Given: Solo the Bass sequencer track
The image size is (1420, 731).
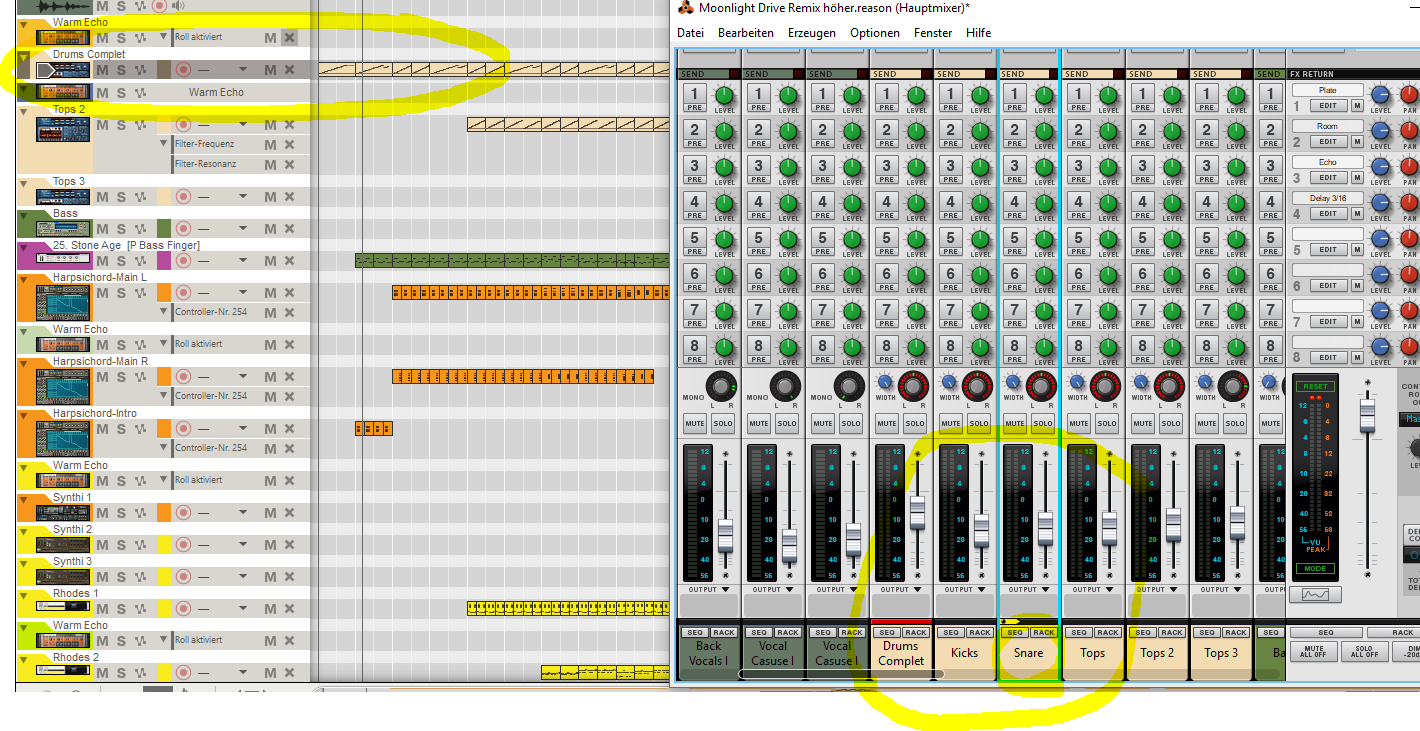Looking at the screenshot, I should pos(121,229).
